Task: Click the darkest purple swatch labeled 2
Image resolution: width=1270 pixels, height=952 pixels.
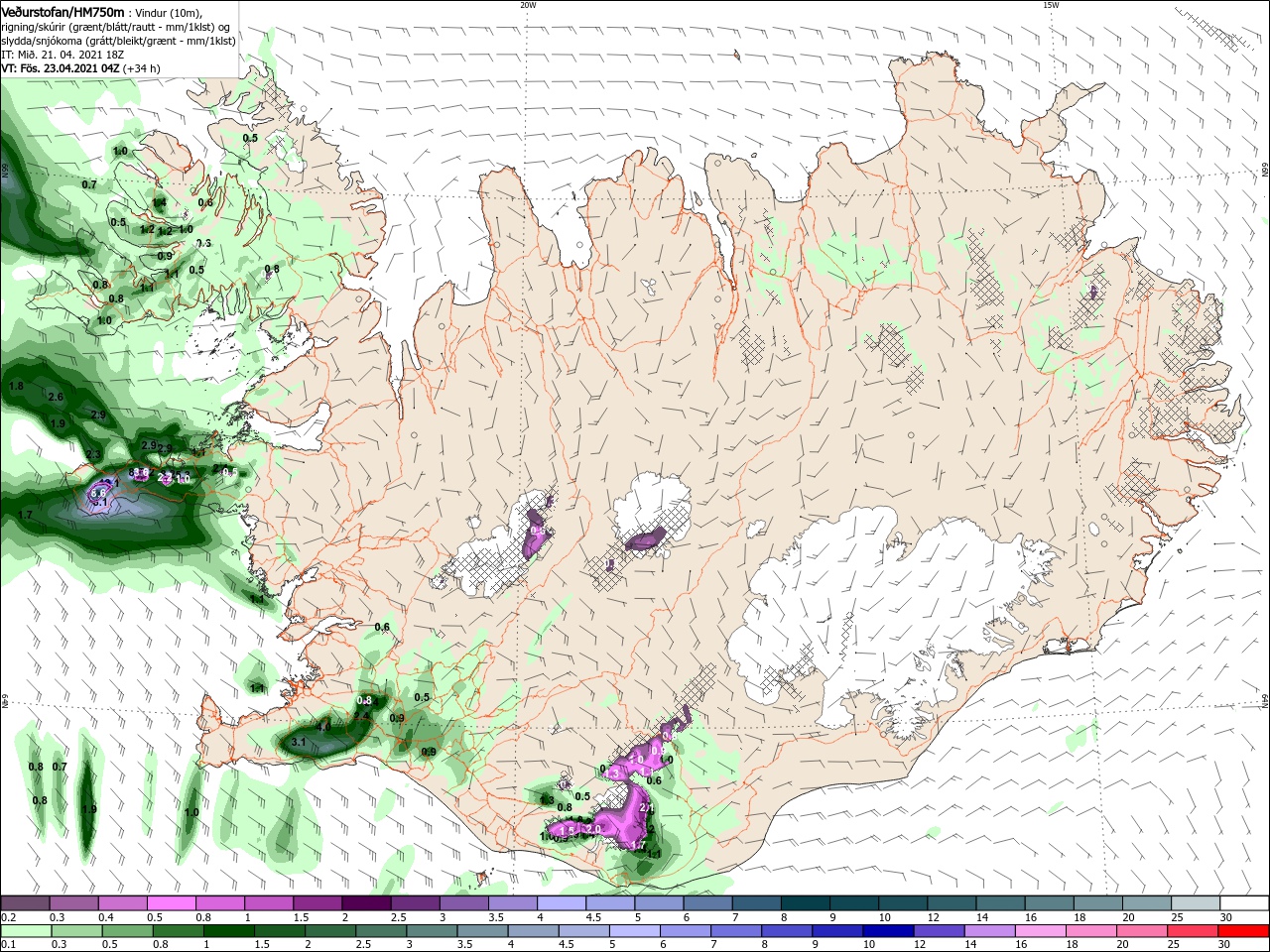Action: [x=366, y=903]
